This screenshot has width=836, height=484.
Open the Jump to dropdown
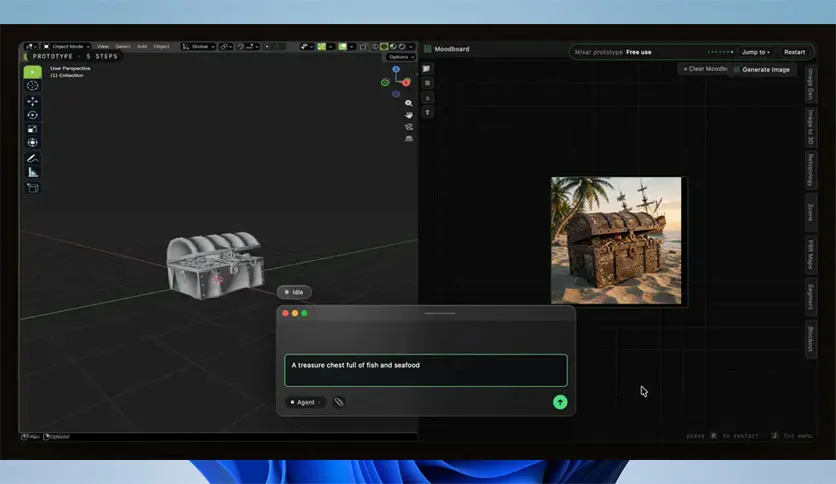pos(755,52)
